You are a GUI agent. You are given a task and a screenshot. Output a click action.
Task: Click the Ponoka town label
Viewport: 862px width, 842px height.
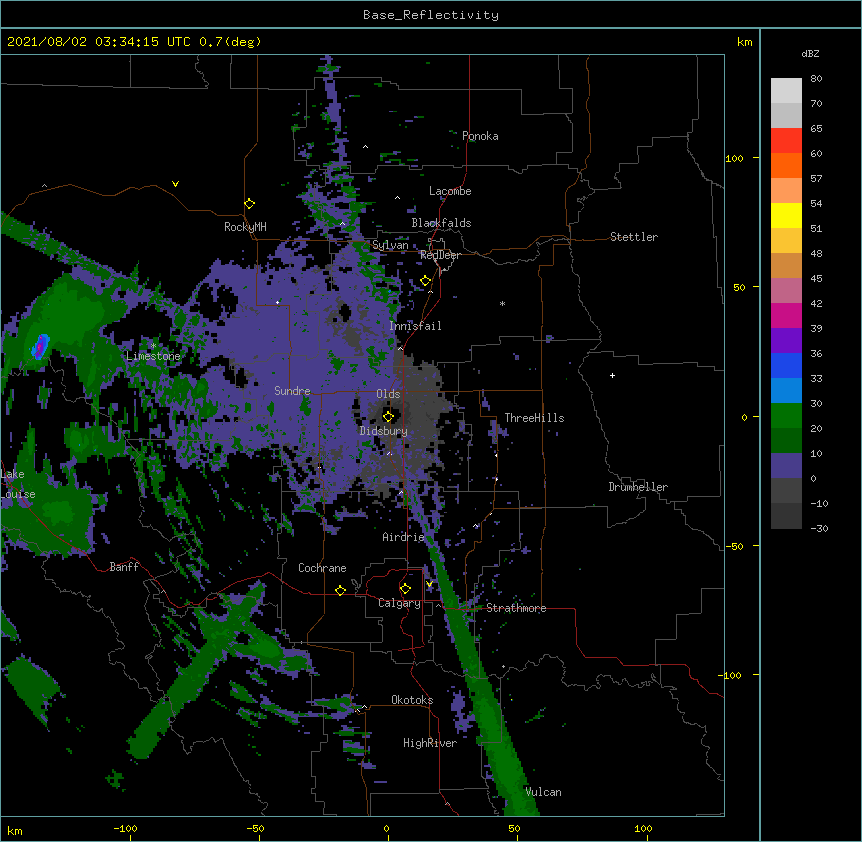click(480, 136)
